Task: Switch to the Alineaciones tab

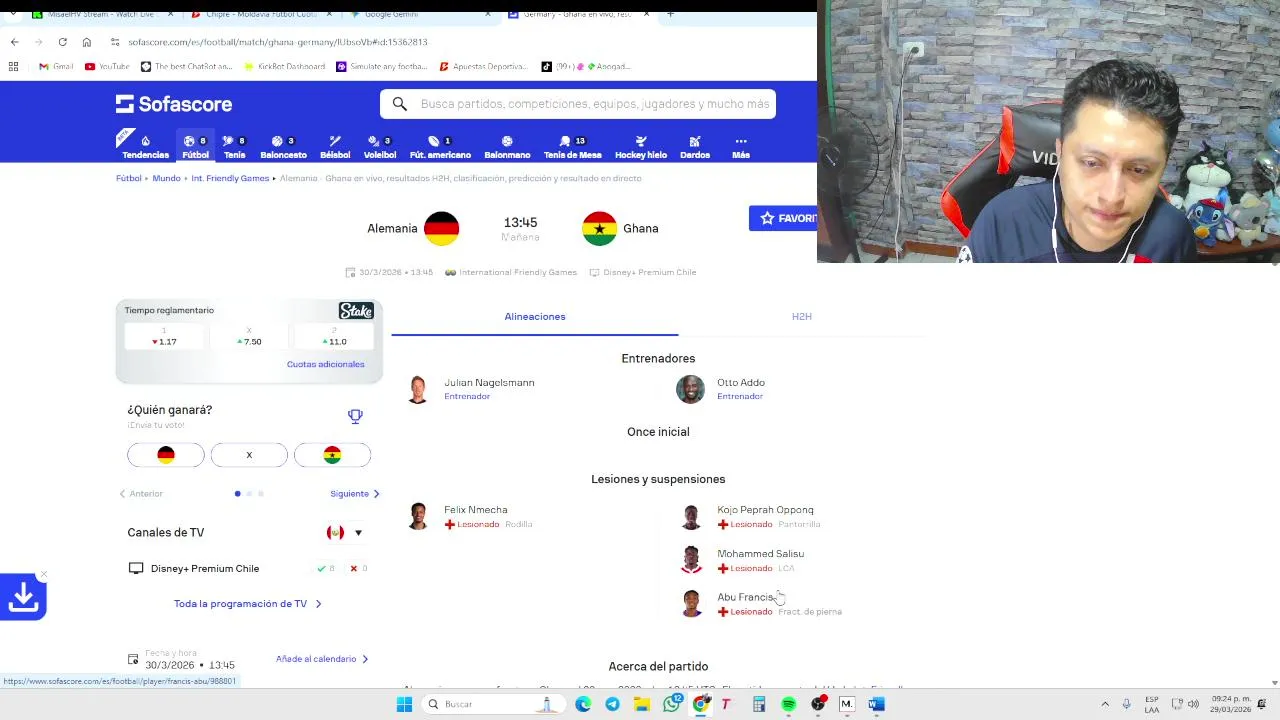Action: pyautogui.click(x=535, y=316)
